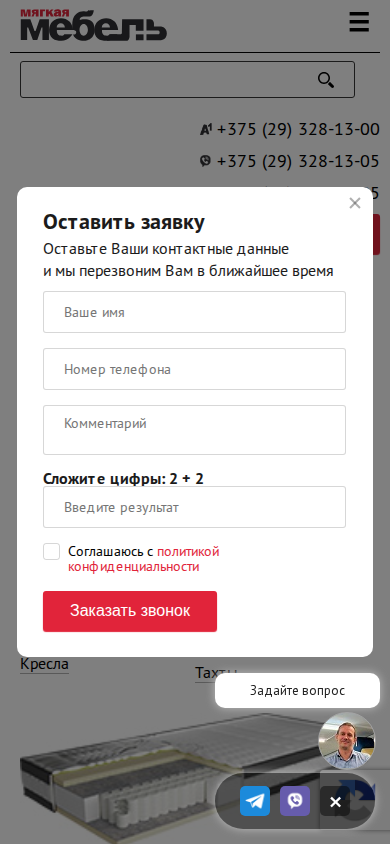Image resolution: width=390 pixels, height=844 pixels.
Task: Click the Мягкая Мебель logo
Action: (x=94, y=25)
